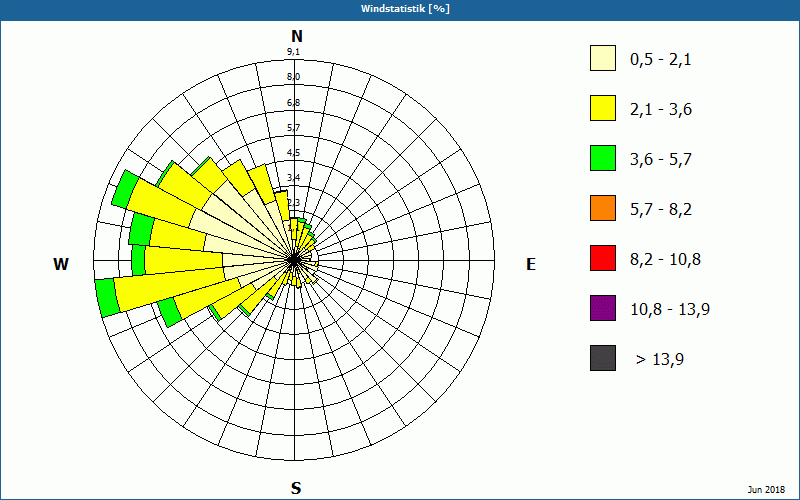Click the S compass label
Image resolution: width=800 pixels, height=500 pixels.
(x=296, y=488)
